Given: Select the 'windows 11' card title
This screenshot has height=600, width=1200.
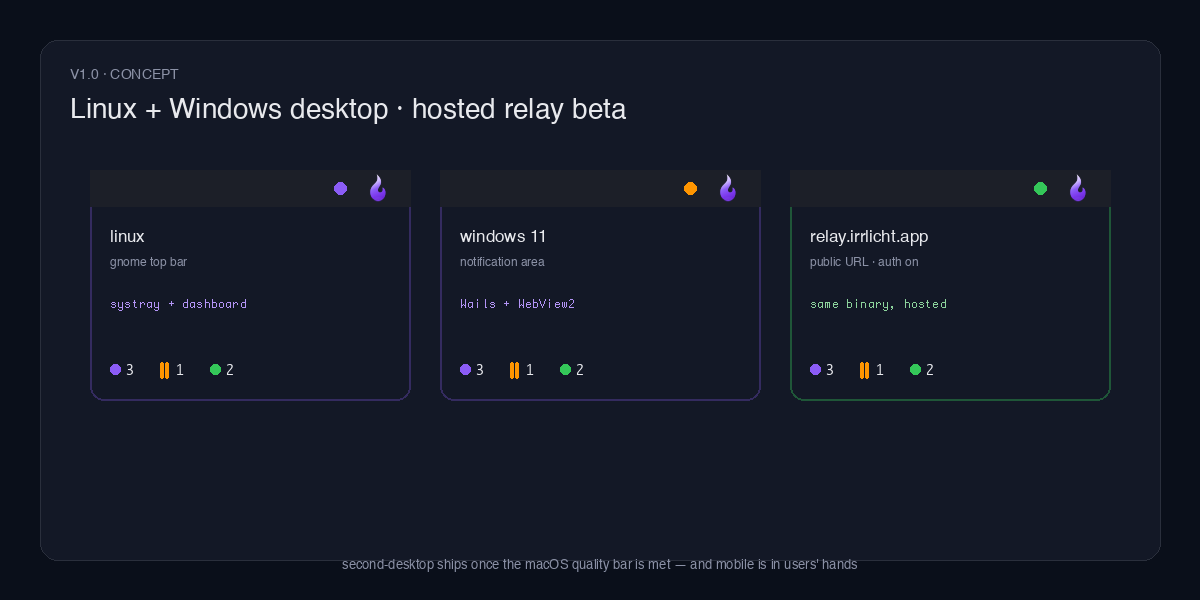Looking at the screenshot, I should coord(503,237).
